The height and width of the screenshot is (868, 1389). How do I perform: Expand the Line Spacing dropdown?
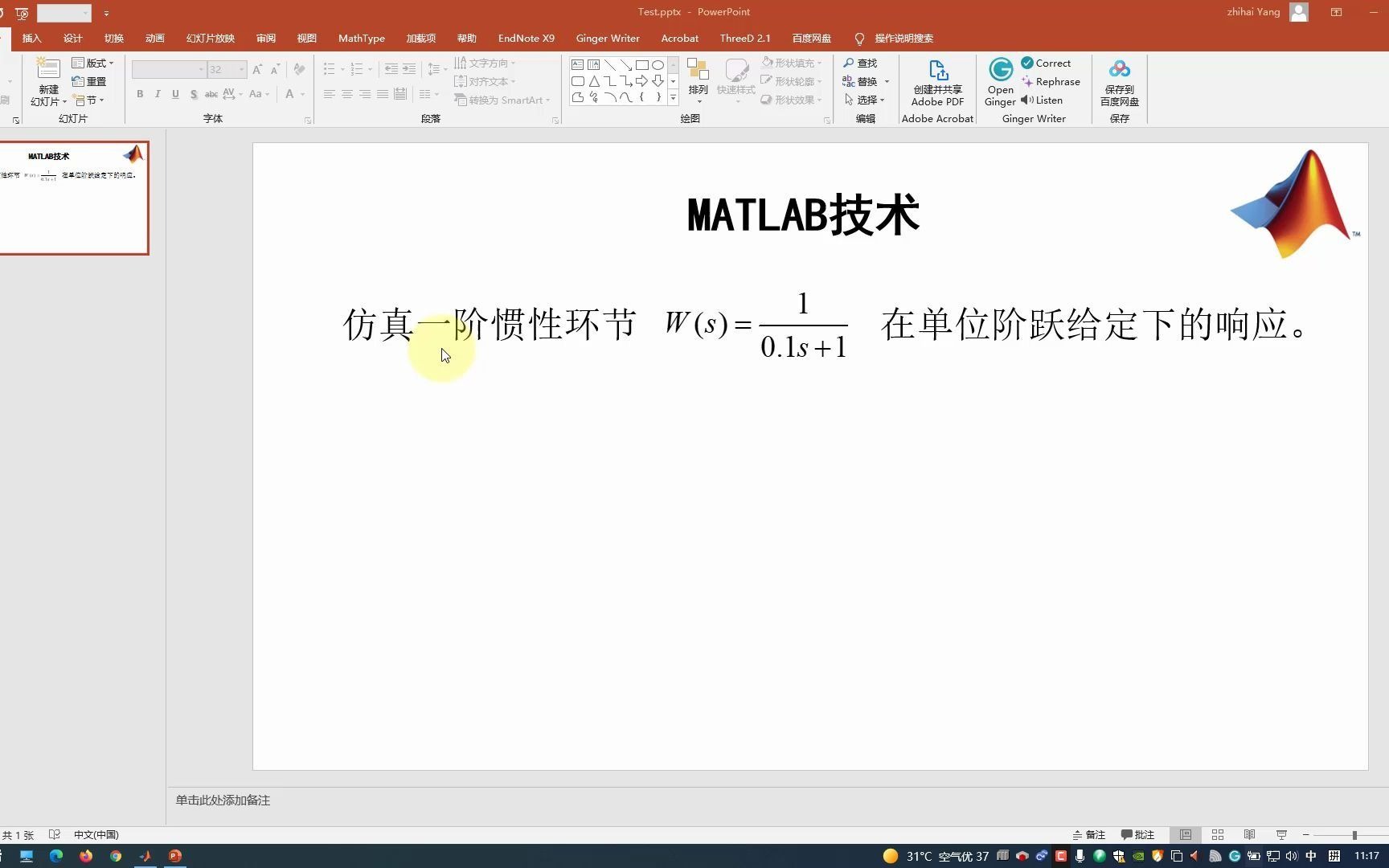445,69
